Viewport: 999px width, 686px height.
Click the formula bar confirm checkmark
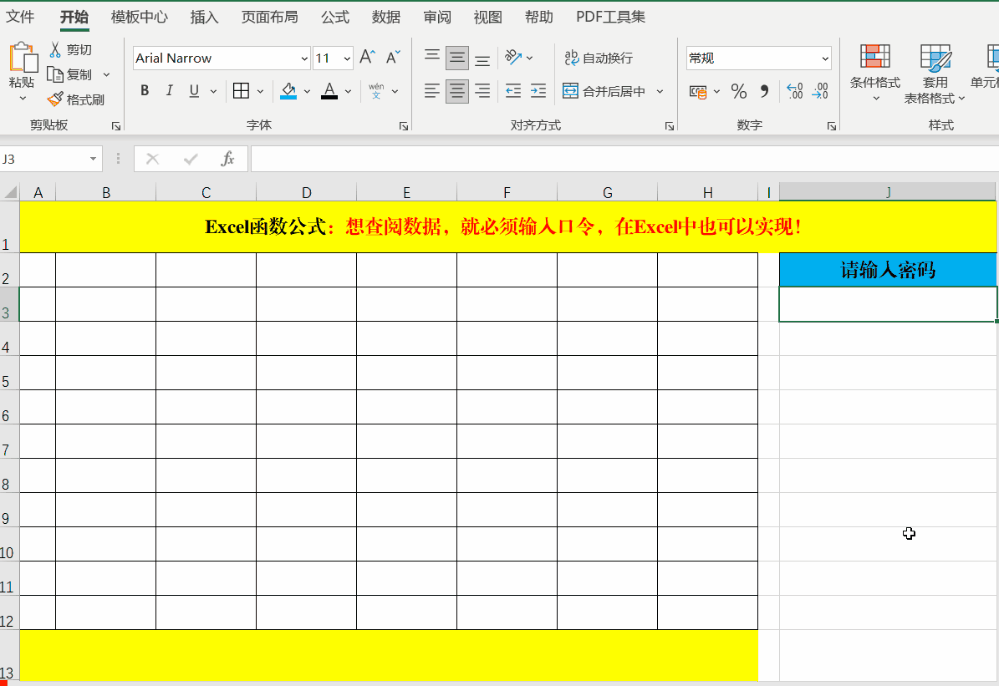pyautogui.click(x=190, y=159)
